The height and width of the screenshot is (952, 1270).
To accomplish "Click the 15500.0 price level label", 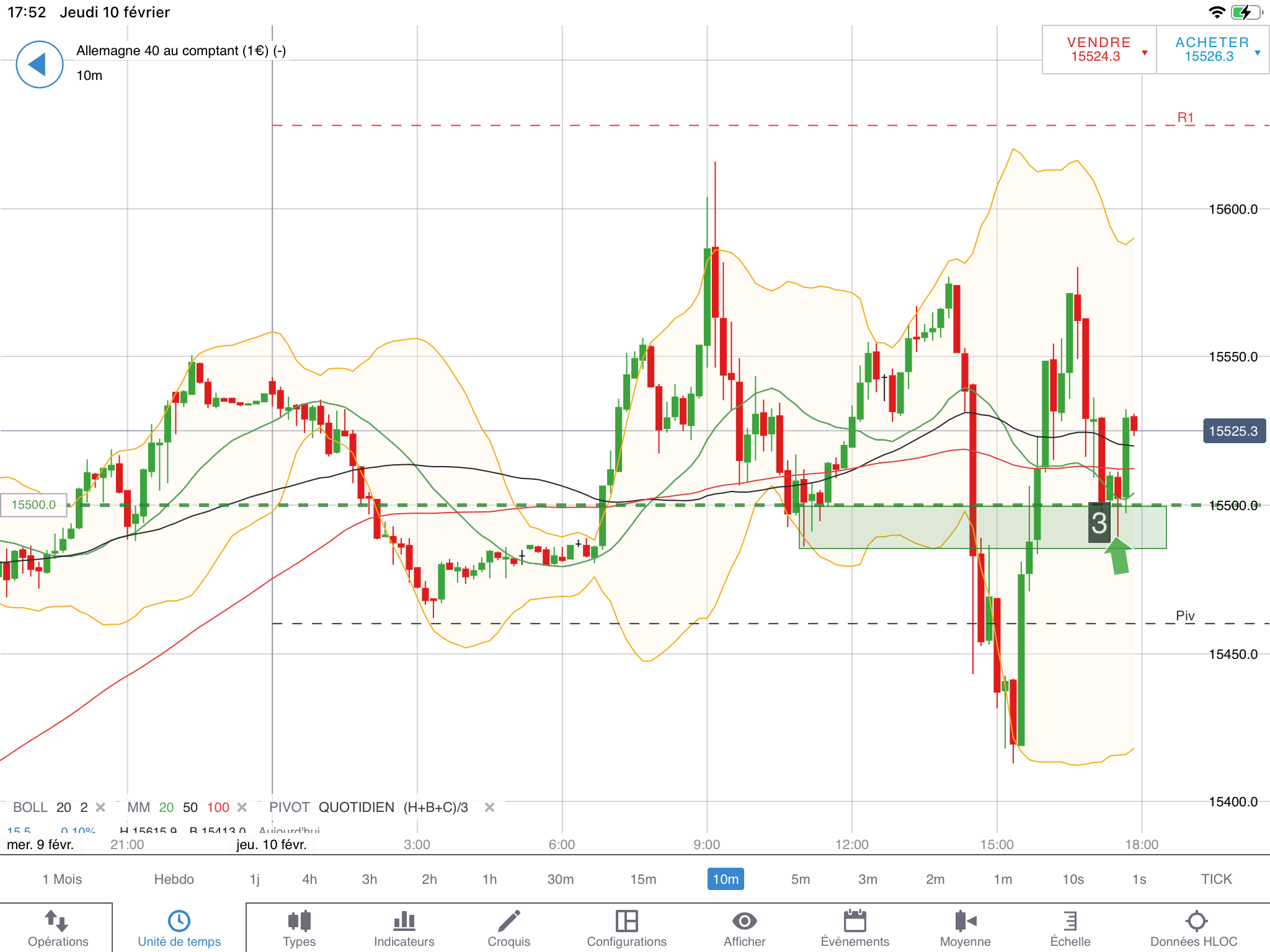I will click(x=34, y=505).
